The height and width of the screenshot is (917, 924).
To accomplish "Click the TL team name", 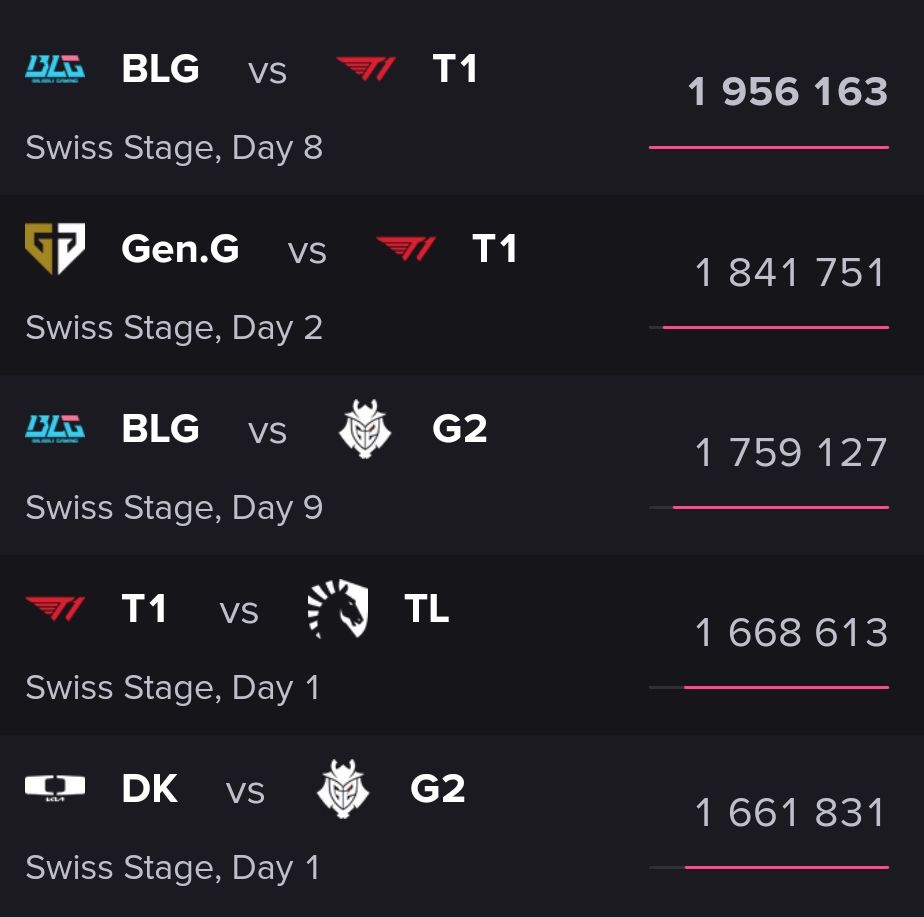I will tap(427, 609).
